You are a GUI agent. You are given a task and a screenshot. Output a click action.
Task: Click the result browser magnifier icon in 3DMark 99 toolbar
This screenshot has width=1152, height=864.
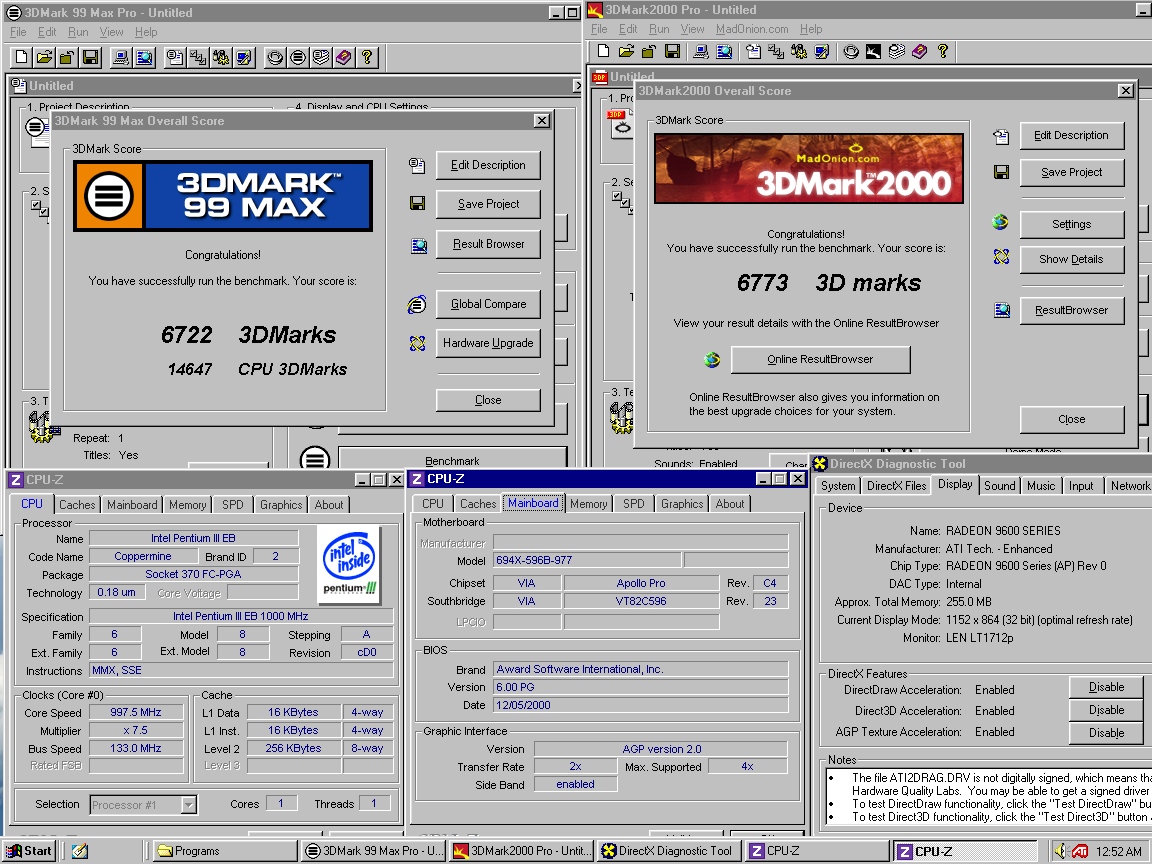pyautogui.click(x=145, y=57)
